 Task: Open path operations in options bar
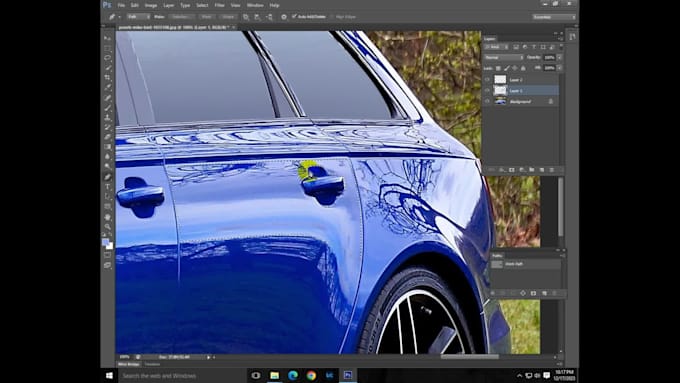pyautogui.click(x=246, y=17)
